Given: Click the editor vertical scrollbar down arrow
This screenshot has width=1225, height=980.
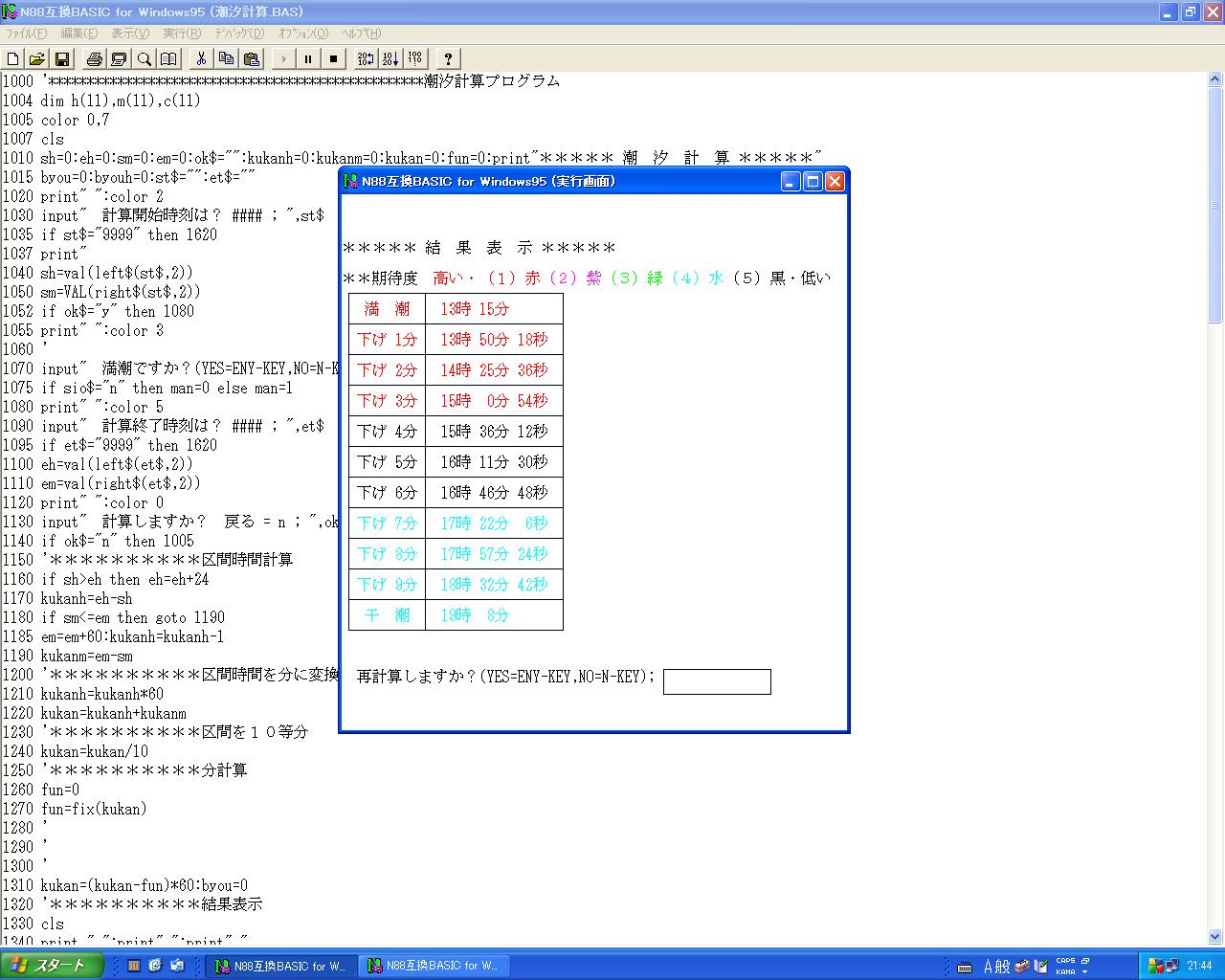Looking at the screenshot, I should point(1216,938).
